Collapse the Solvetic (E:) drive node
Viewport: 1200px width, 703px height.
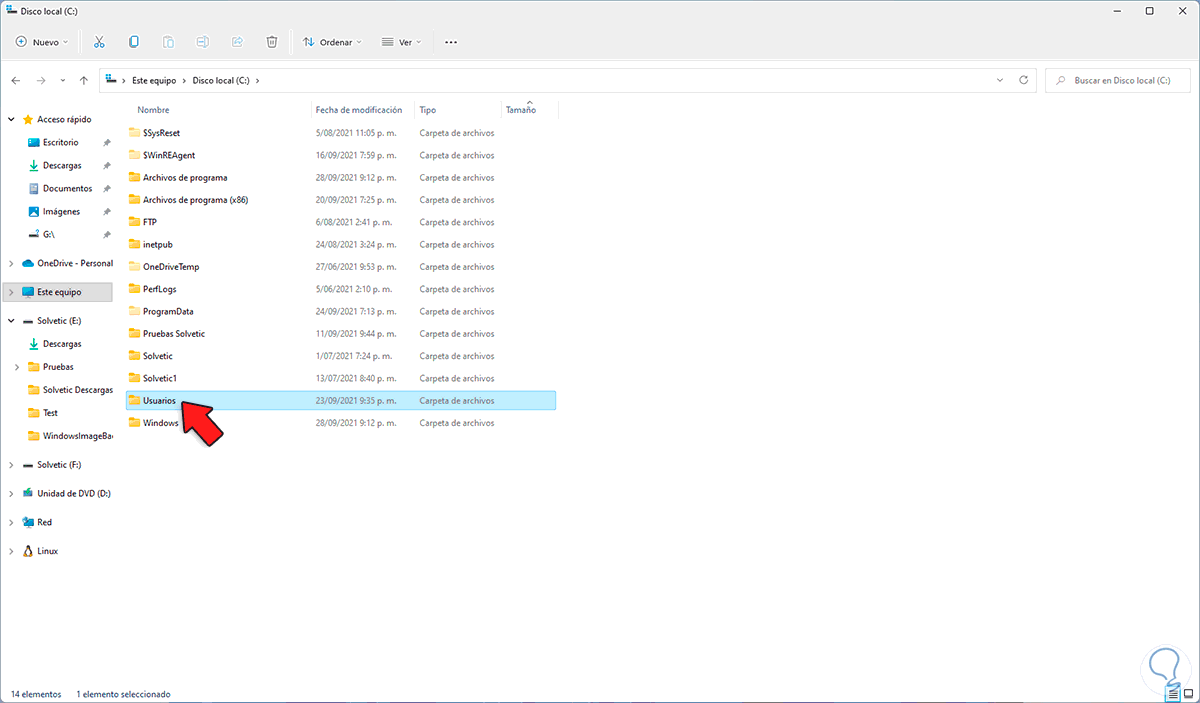(11, 321)
